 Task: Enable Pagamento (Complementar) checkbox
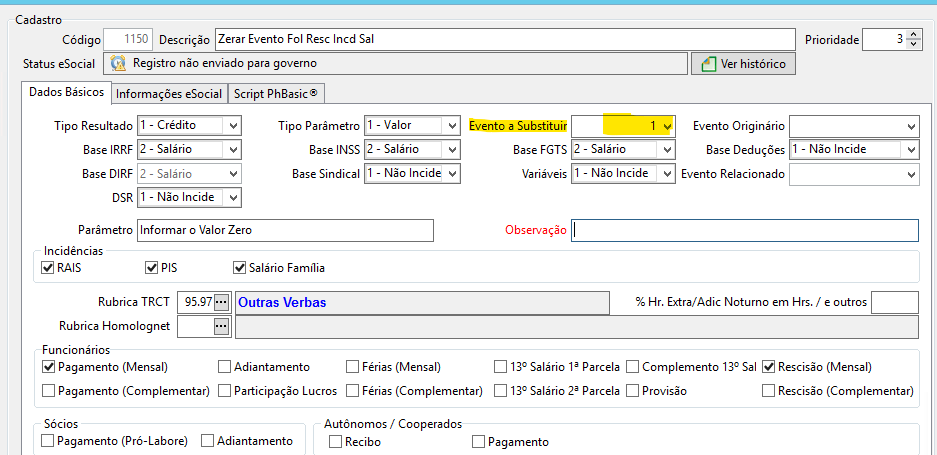48,391
